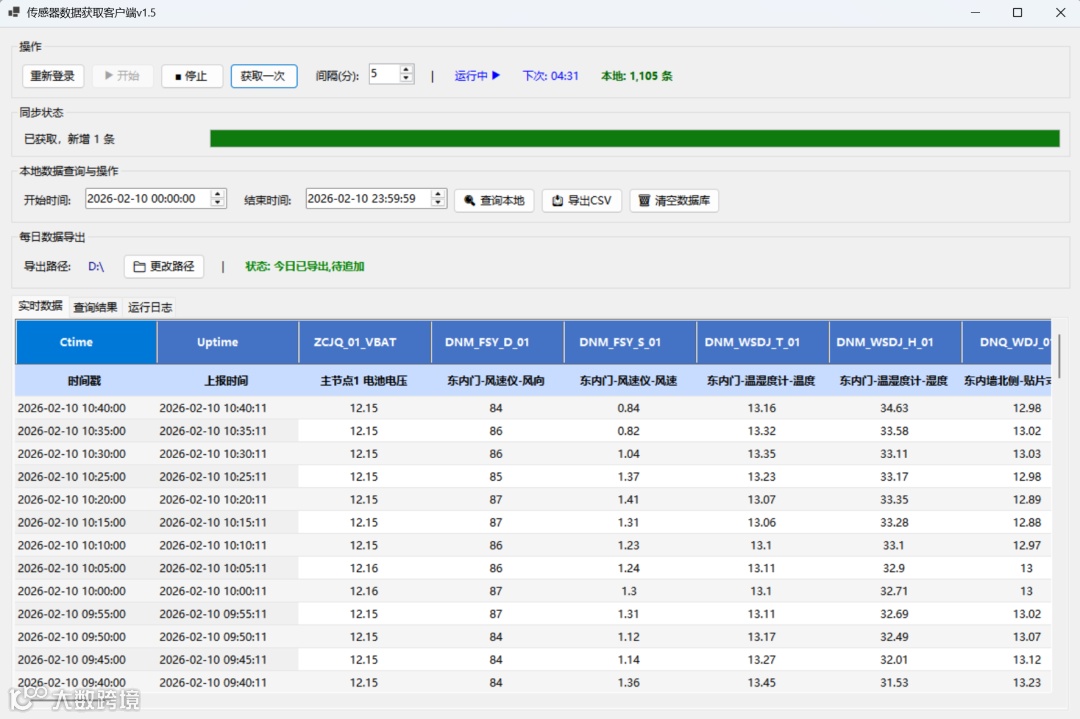Click 更改路径 folder button

coord(164,267)
